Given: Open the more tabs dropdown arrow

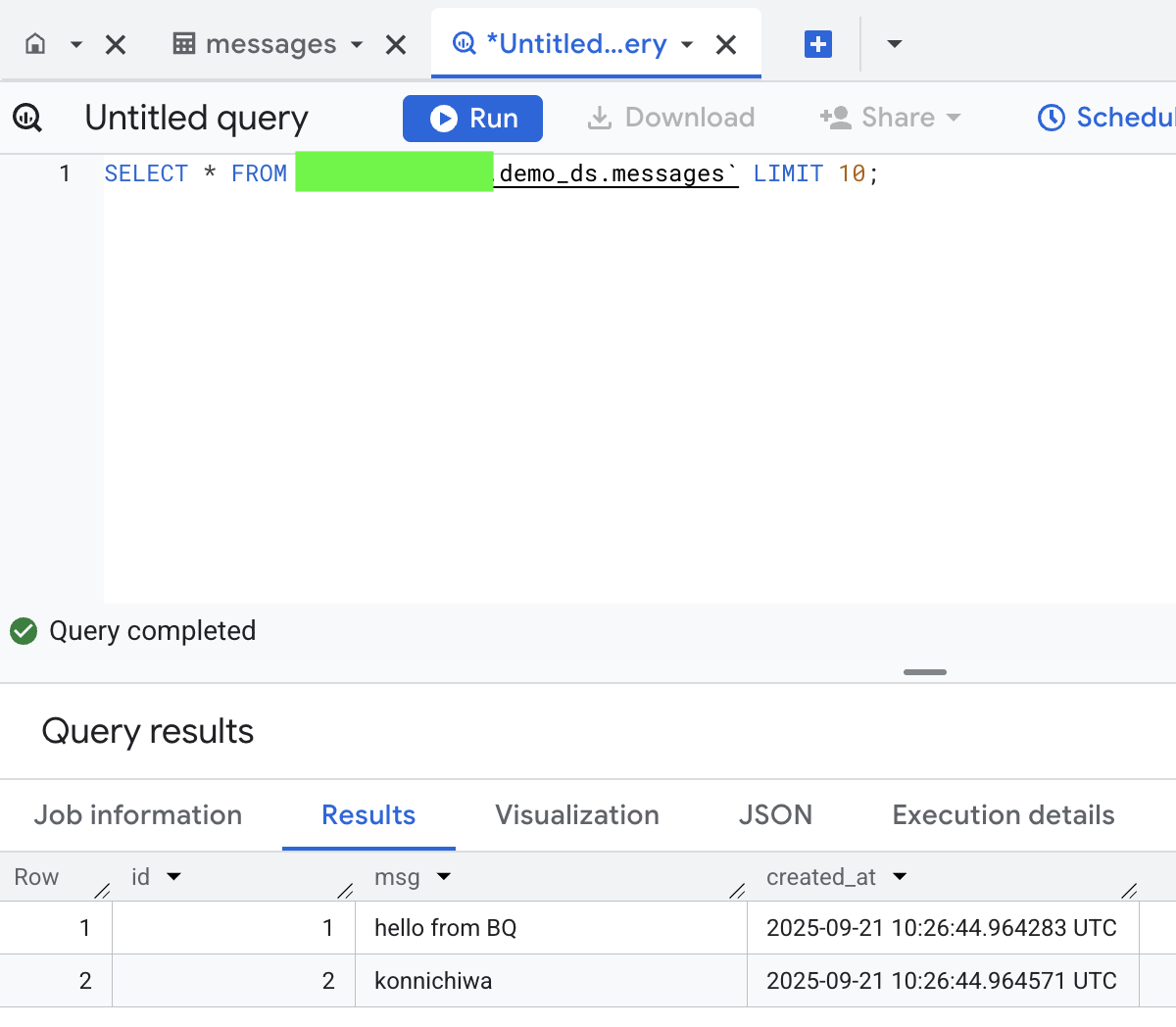Looking at the screenshot, I should (894, 44).
